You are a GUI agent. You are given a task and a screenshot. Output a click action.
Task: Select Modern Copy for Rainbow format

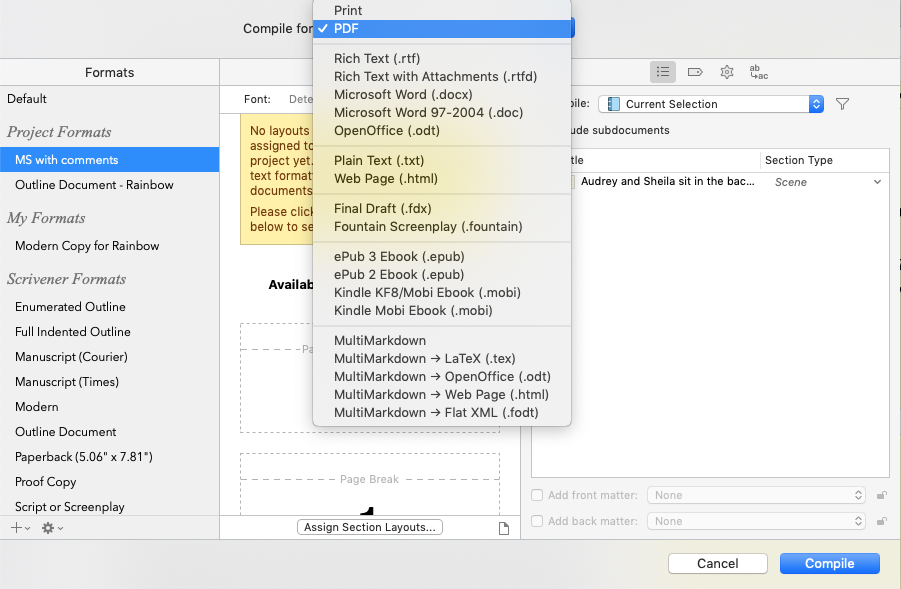(x=109, y=246)
